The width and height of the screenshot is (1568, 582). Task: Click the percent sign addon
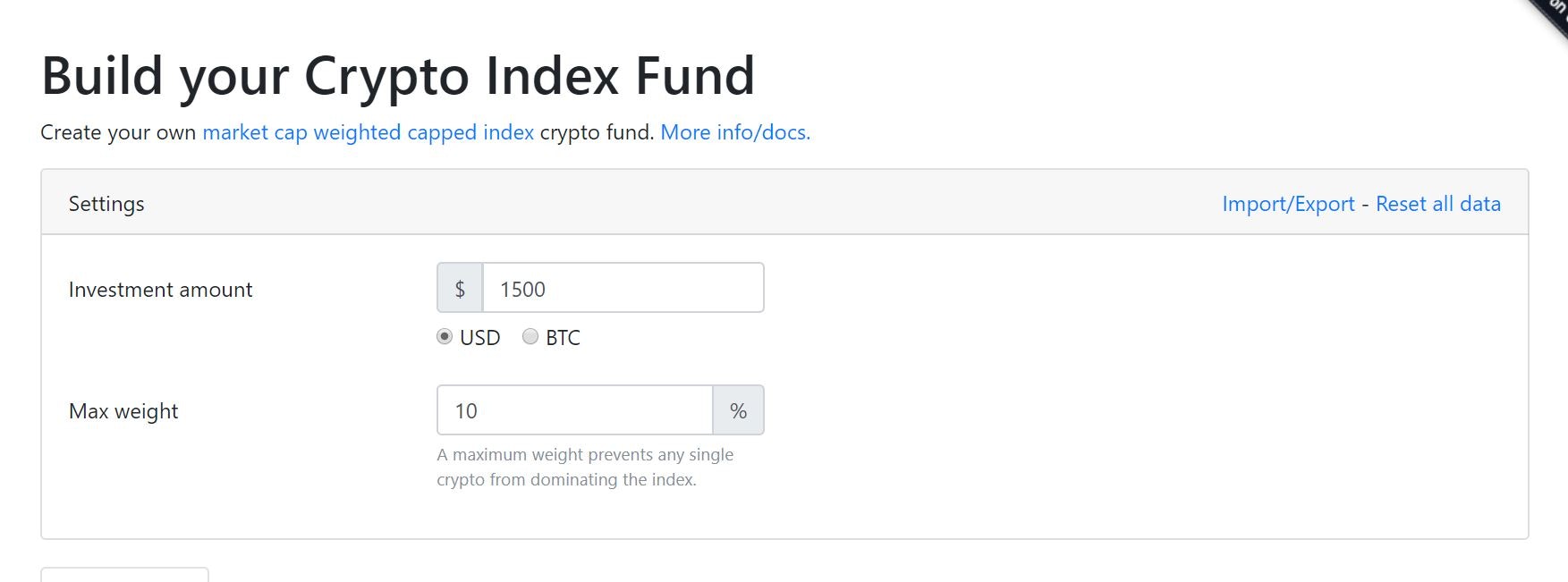pyautogui.click(x=739, y=409)
